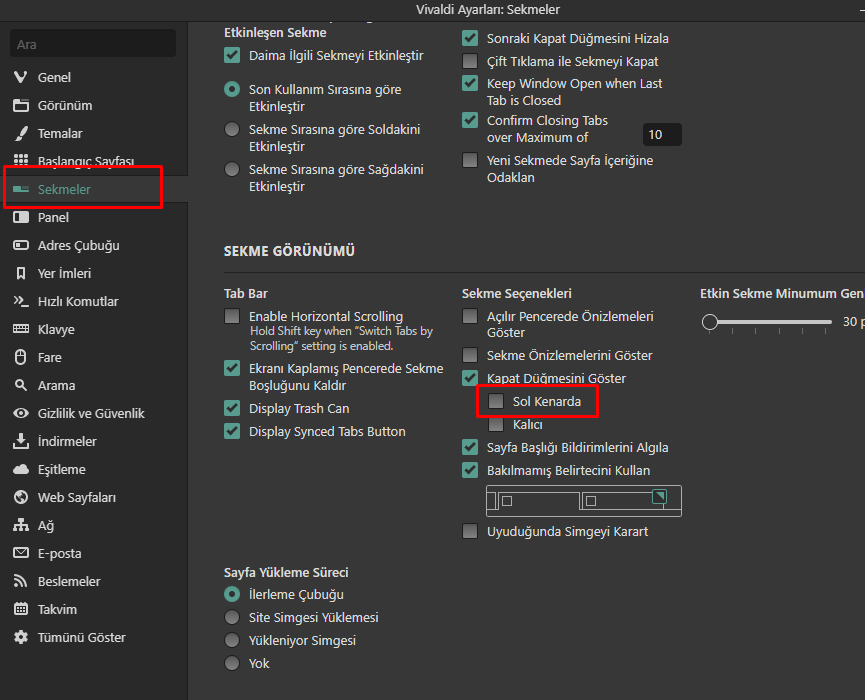This screenshot has height=700, width=865.
Task: Click the Tümünü Göster gear icon
Action: (x=21, y=637)
